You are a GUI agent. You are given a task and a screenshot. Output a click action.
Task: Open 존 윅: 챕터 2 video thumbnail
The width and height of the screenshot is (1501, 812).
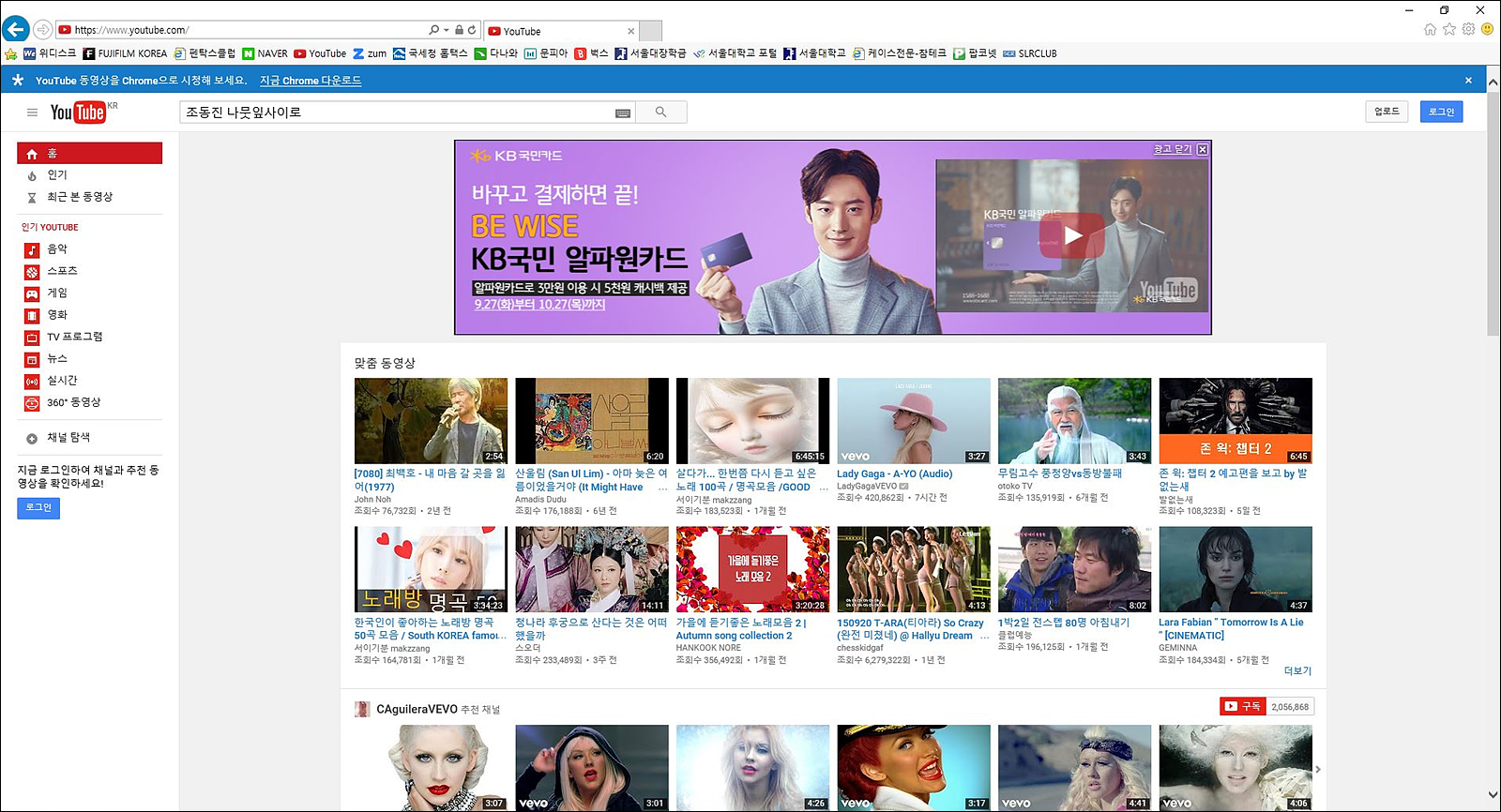pos(1236,421)
